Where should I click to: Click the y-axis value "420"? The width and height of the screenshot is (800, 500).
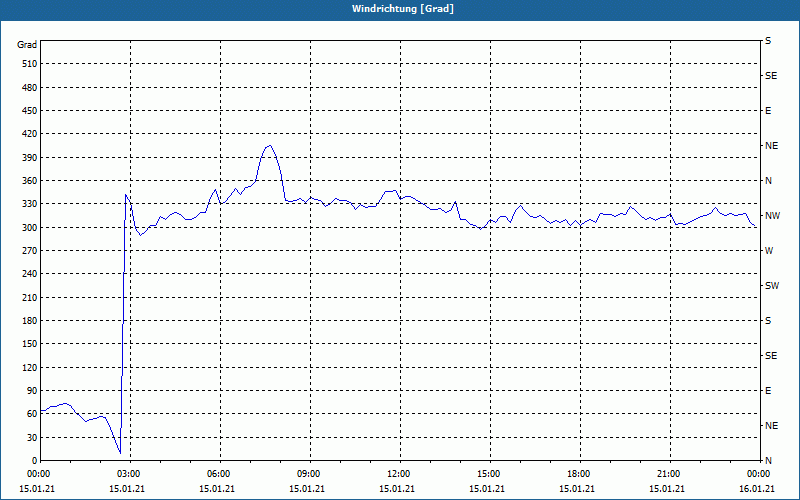click(30, 134)
